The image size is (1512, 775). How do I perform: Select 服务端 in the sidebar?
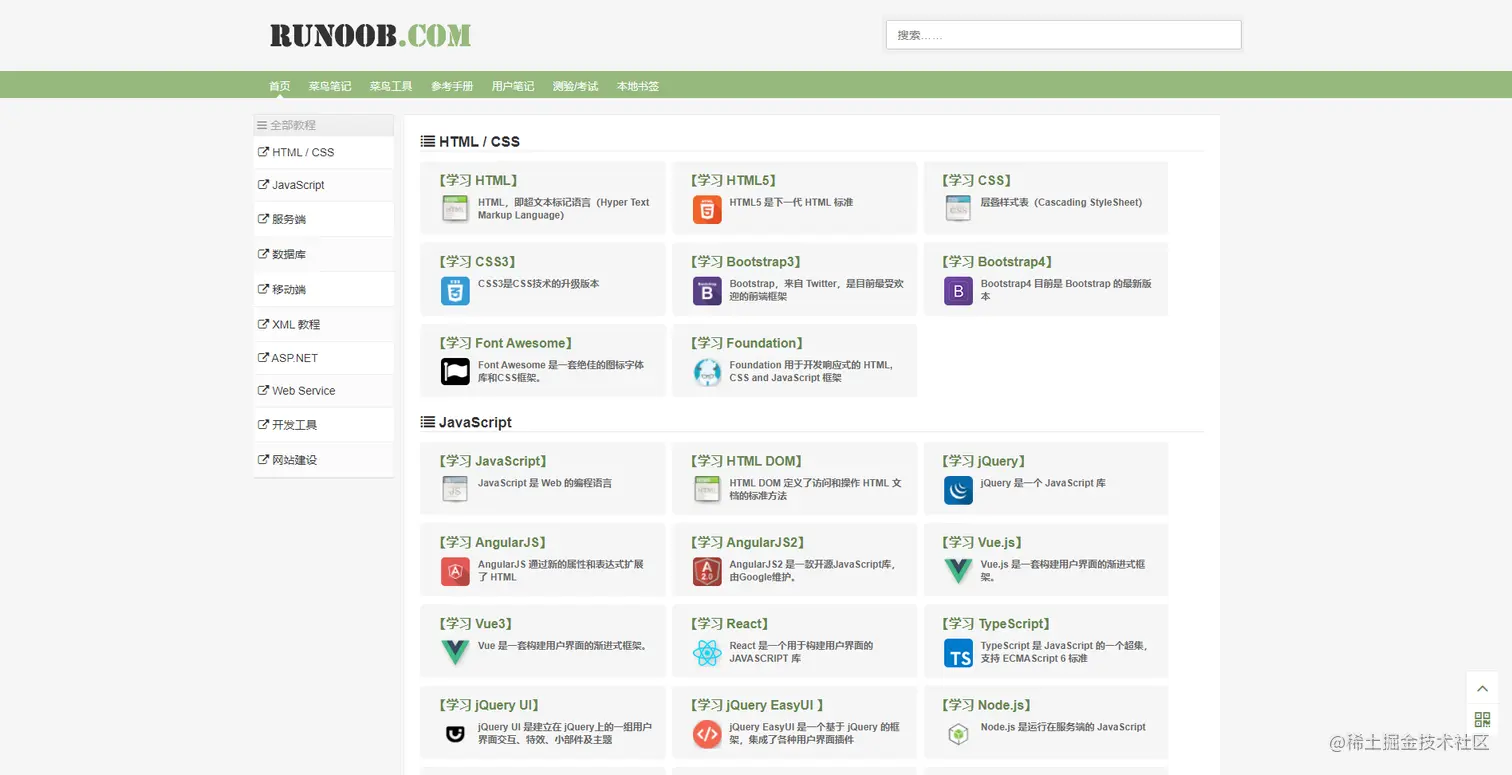coord(324,219)
